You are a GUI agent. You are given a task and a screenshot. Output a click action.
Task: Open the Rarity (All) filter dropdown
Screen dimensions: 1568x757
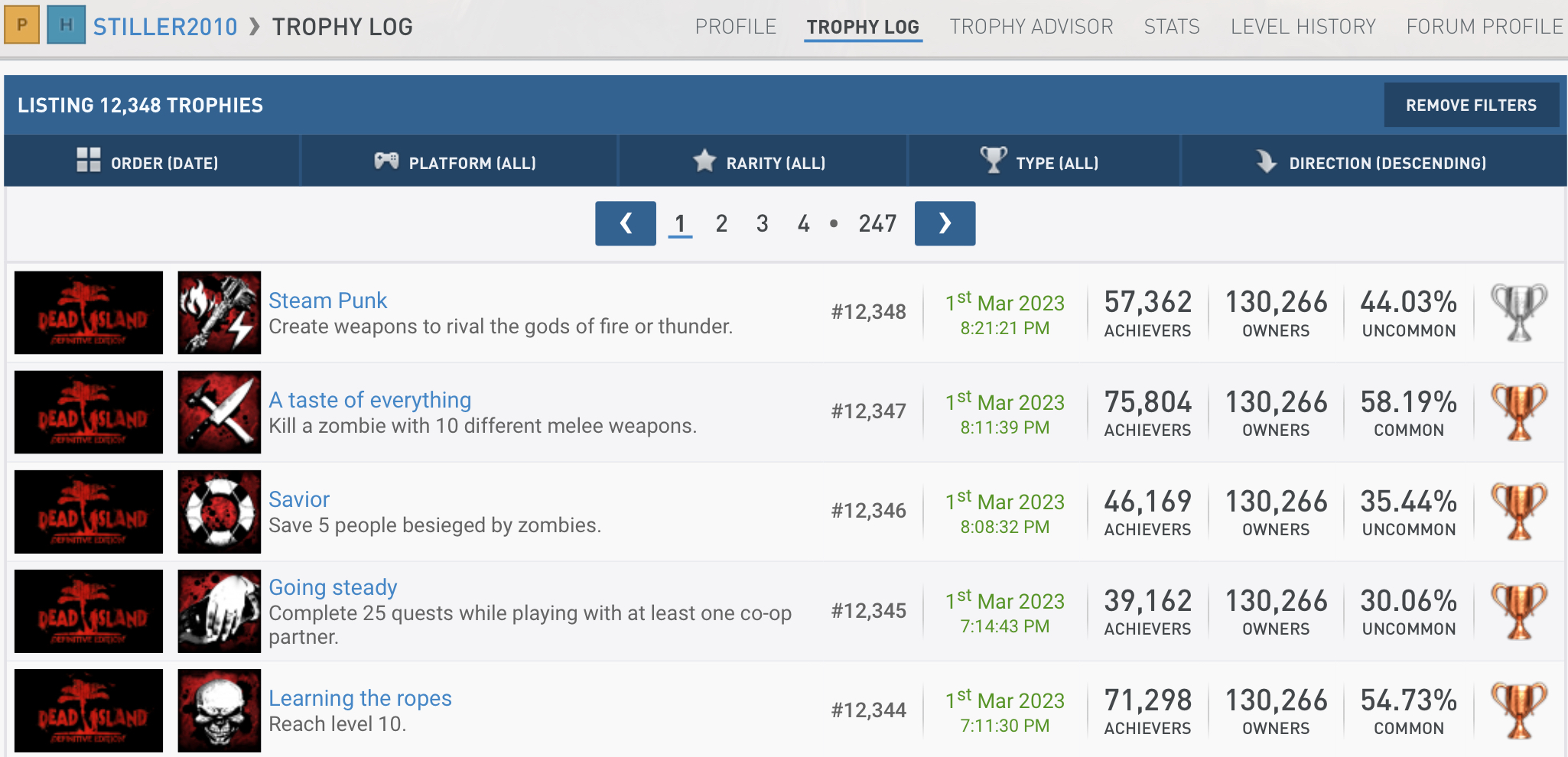click(761, 162)
